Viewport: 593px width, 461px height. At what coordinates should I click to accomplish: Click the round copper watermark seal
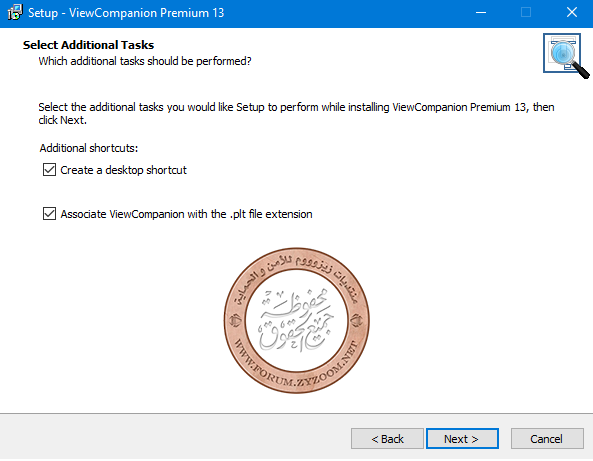[x=297, y=321]
